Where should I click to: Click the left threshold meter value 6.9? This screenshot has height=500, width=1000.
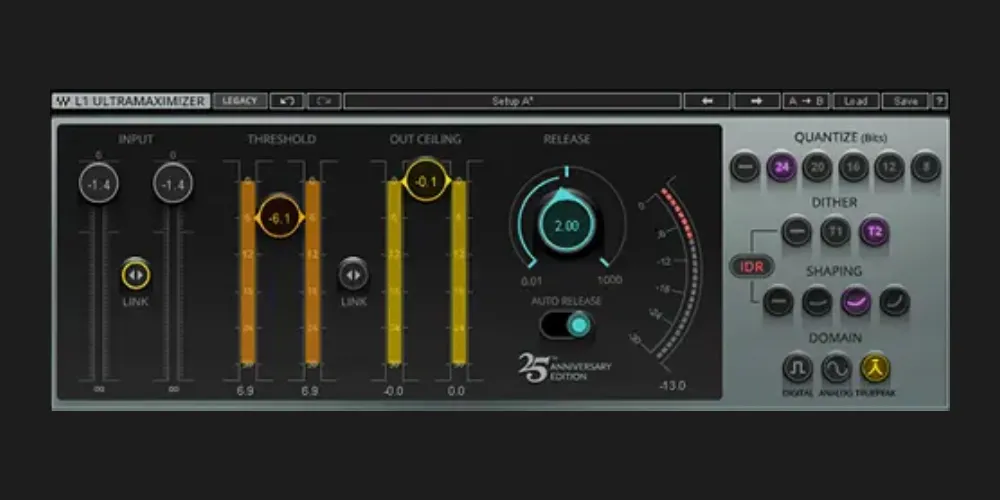tap(246, 391)
